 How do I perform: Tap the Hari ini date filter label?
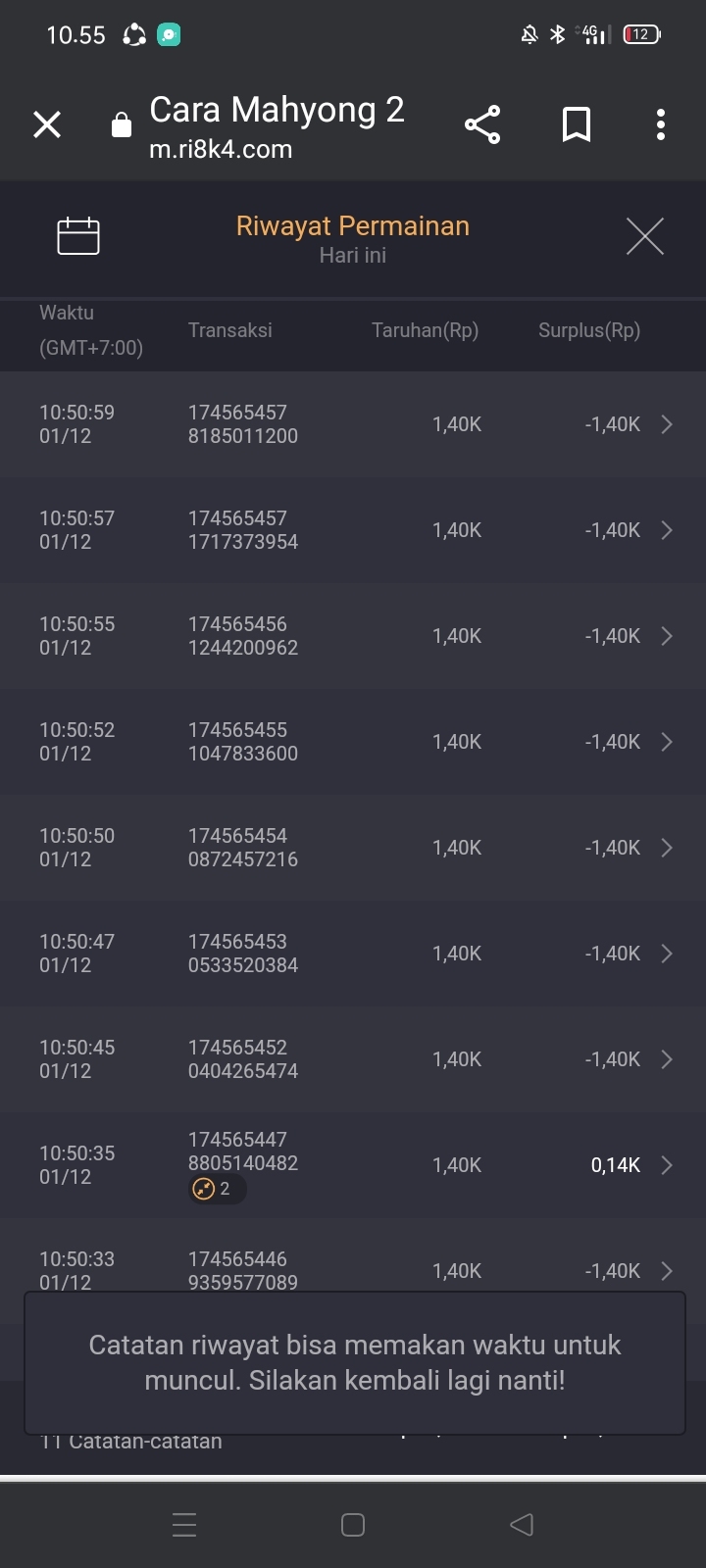tap(353, 256)
